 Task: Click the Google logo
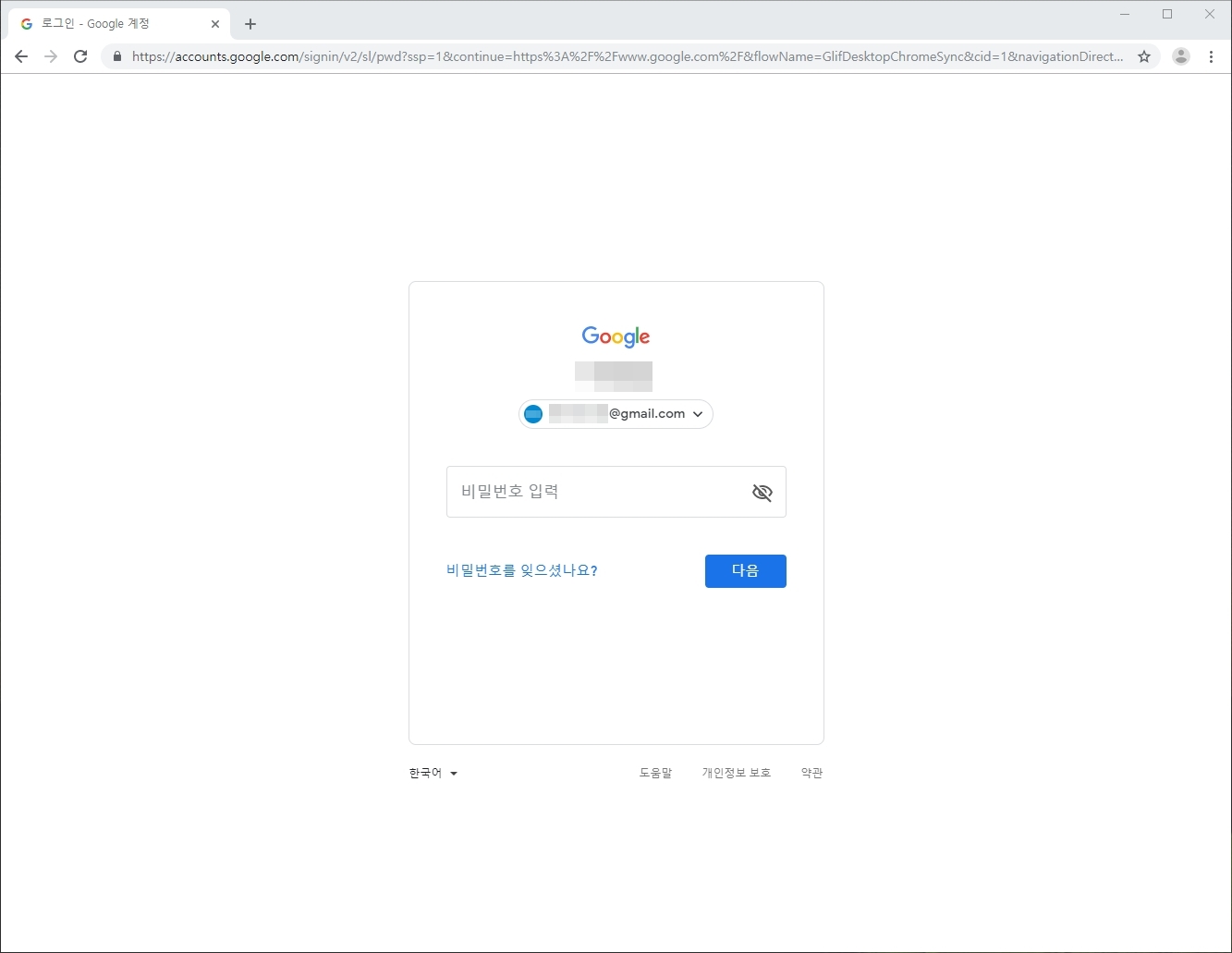coord(616,336)
